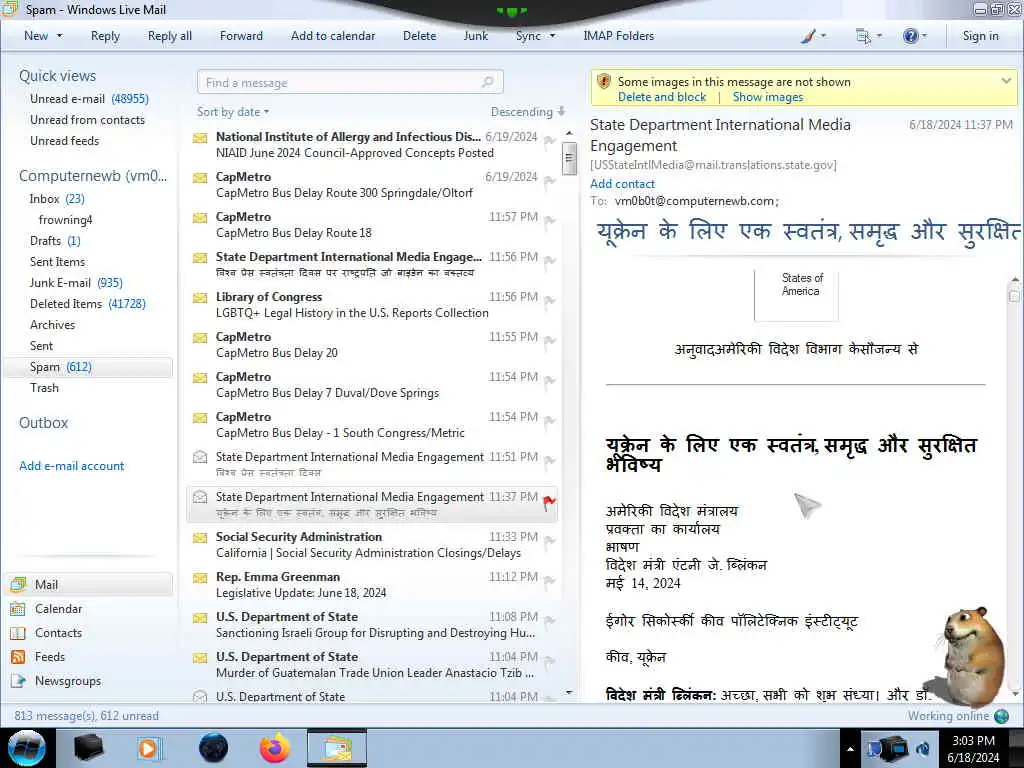Viewport: 1024px width, 768px height.
Task: Click Add e-mail account link
Action: (71, 466)
